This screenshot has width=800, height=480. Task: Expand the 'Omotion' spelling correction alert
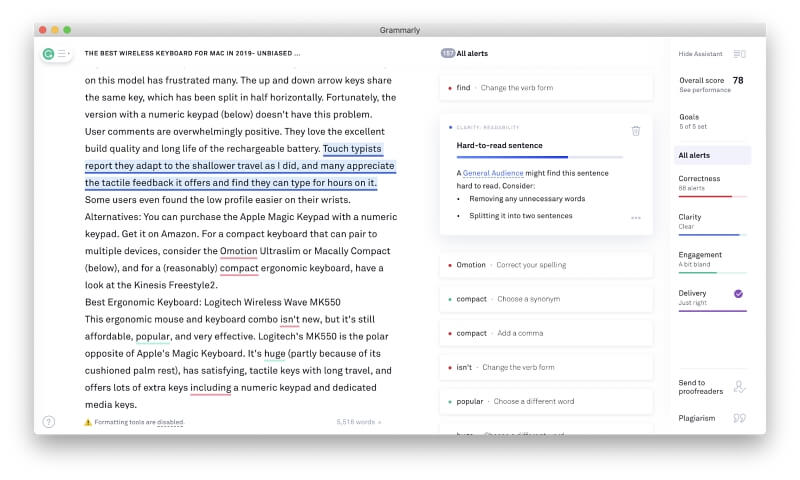click(545, 265)
